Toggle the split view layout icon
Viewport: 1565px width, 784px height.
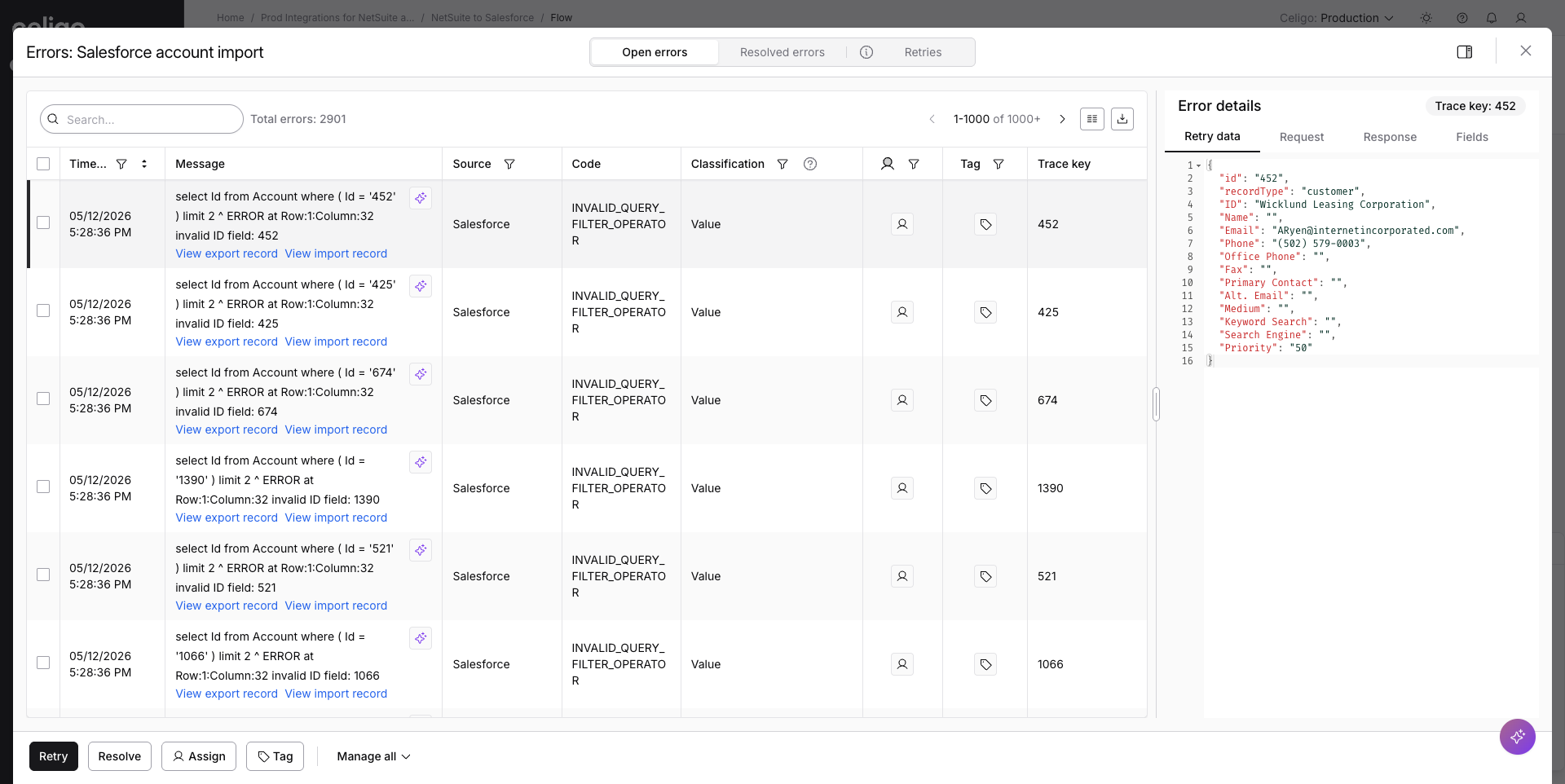tap(1092, 119)
